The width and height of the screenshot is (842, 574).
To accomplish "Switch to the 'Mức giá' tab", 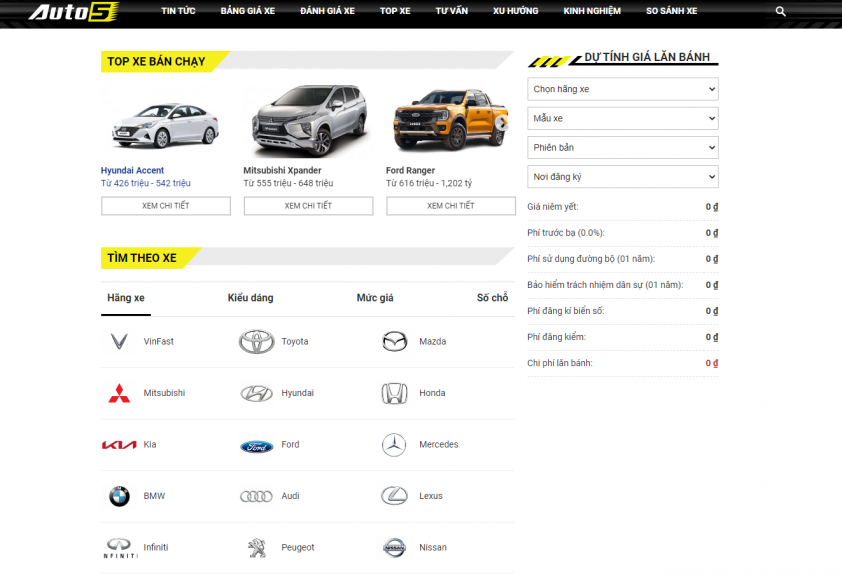I will point(375,298).
